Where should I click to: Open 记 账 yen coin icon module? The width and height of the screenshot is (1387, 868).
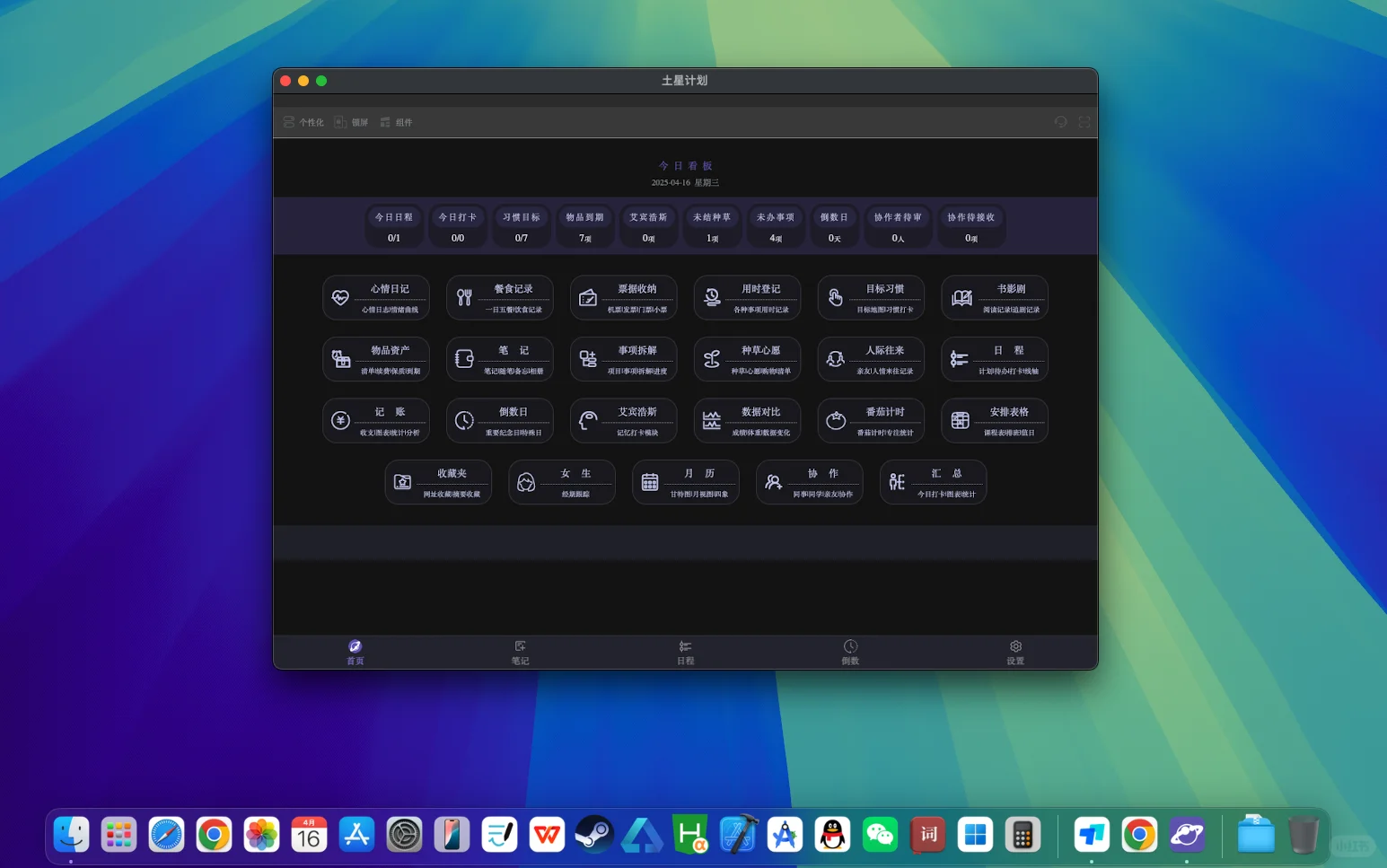click(376, 421)
